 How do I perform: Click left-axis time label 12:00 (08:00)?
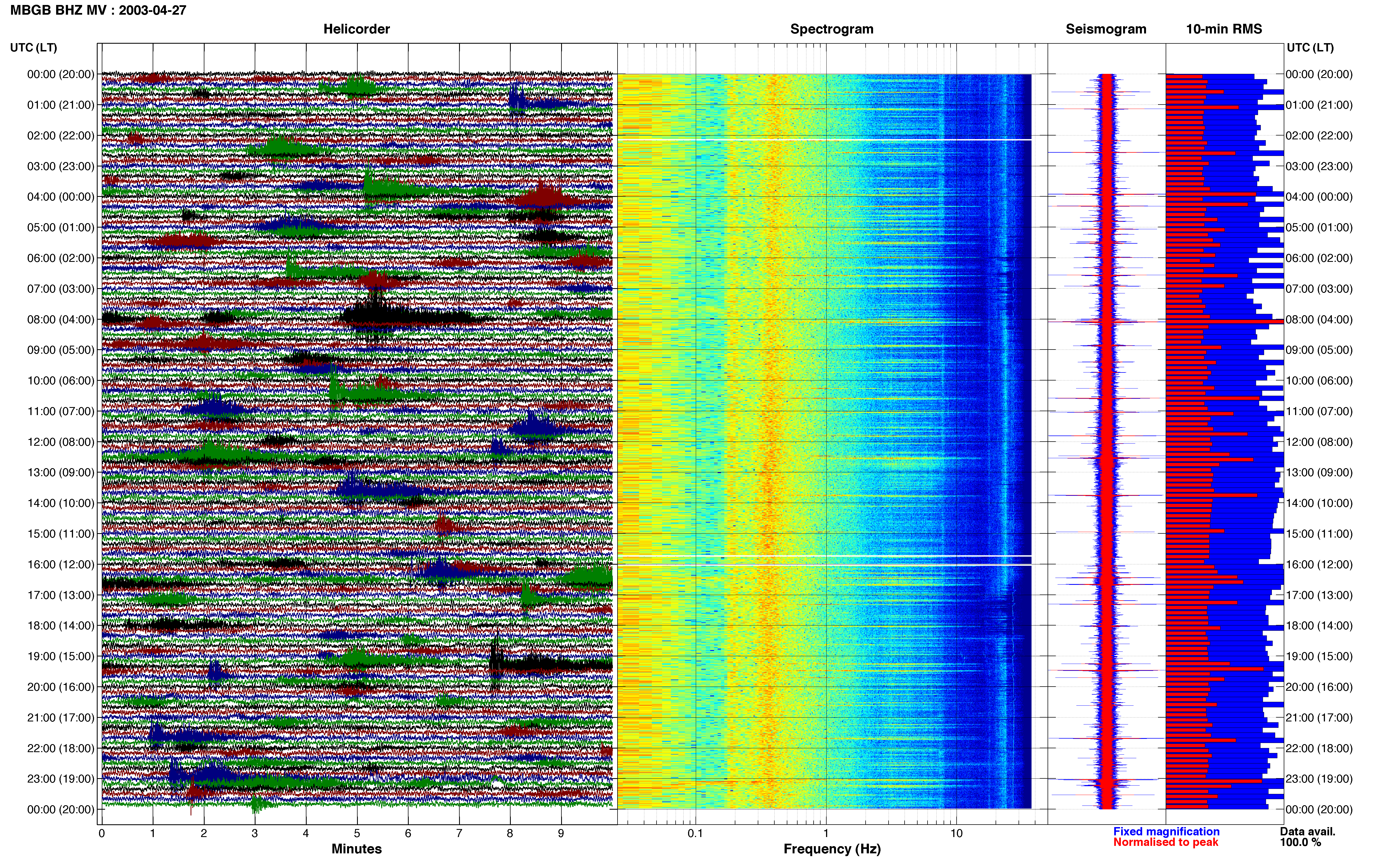click(61, 442)
